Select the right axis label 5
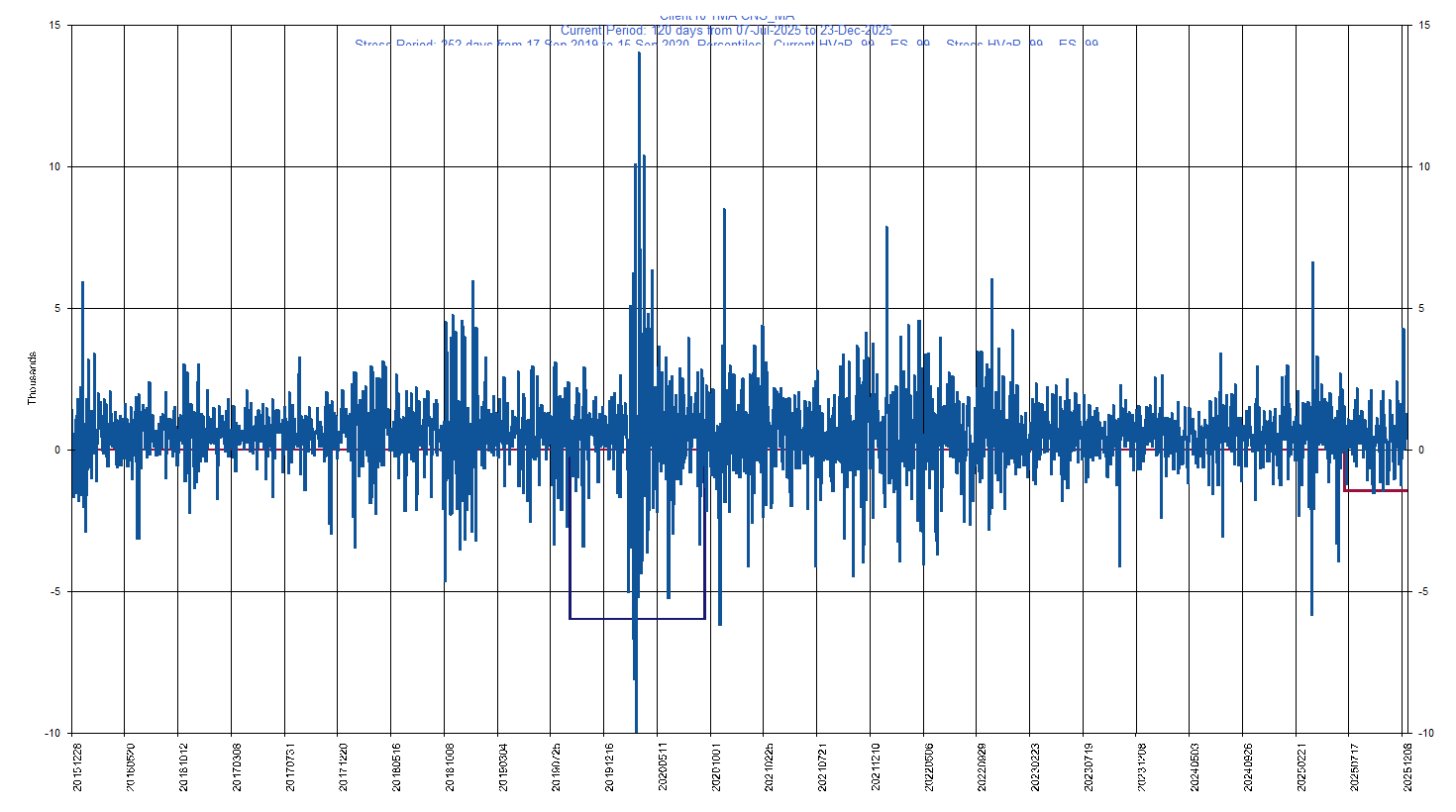 point(1421,309)
